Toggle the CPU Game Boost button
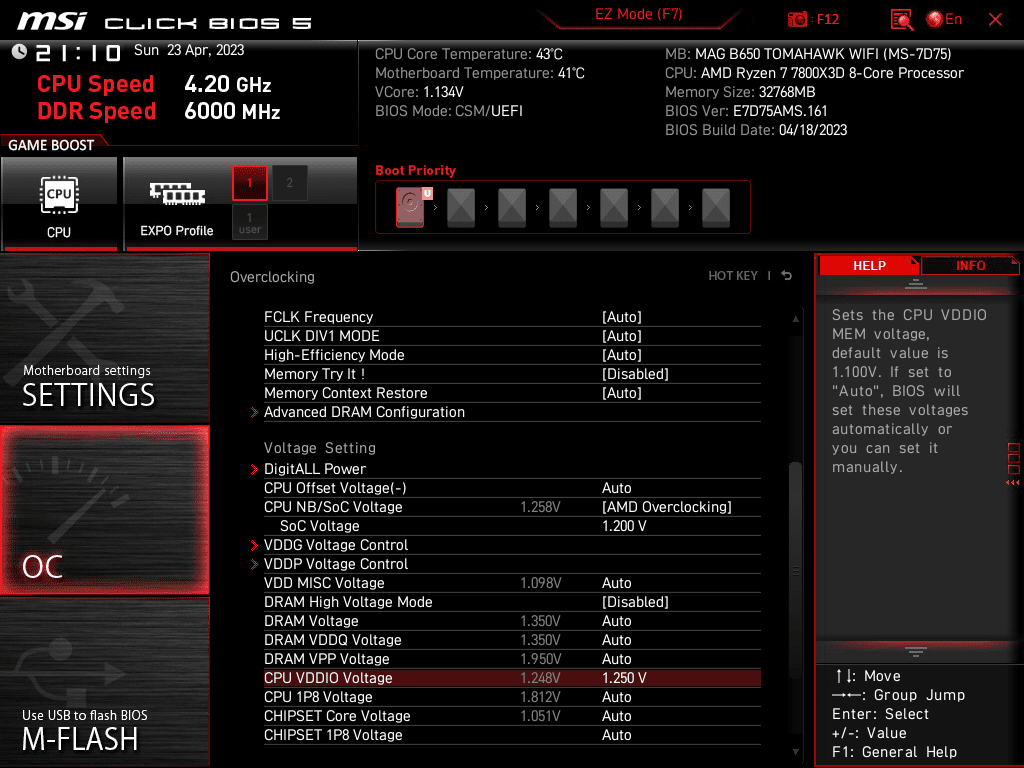The height and width of the screenshot is (768, 1024). 59,204
